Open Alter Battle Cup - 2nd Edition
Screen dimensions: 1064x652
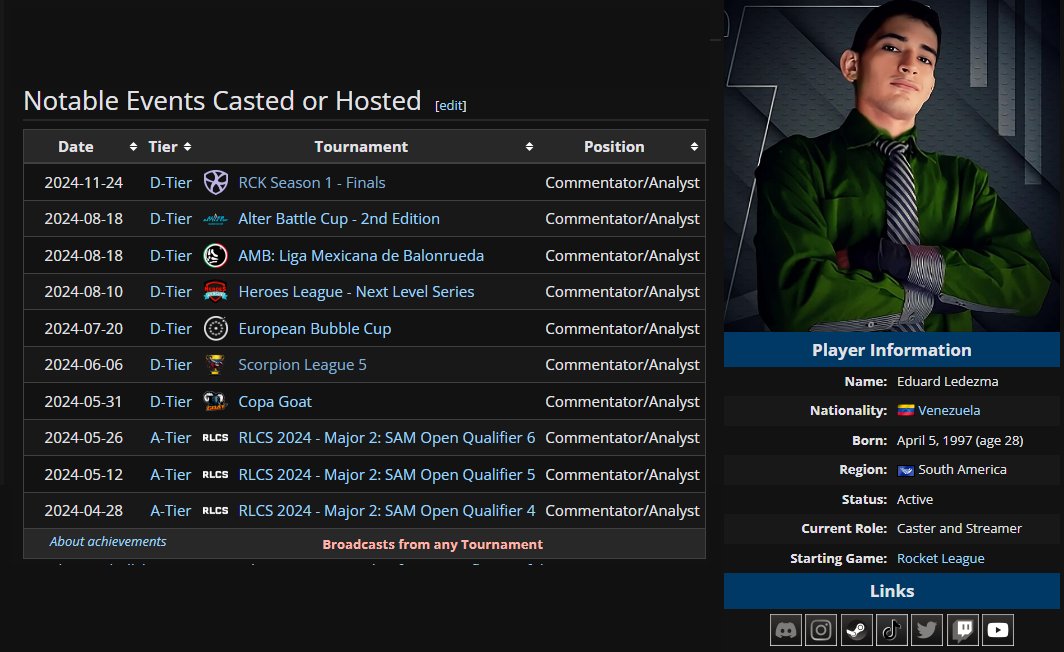(339, 219)
